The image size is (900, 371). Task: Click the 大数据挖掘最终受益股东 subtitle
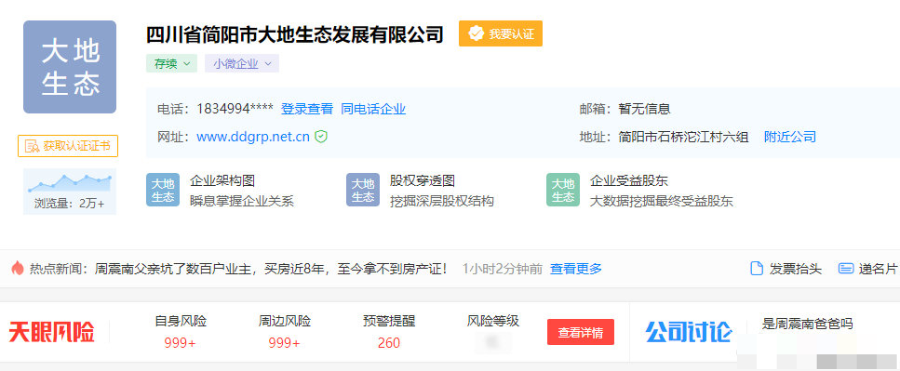coord(662,201)
